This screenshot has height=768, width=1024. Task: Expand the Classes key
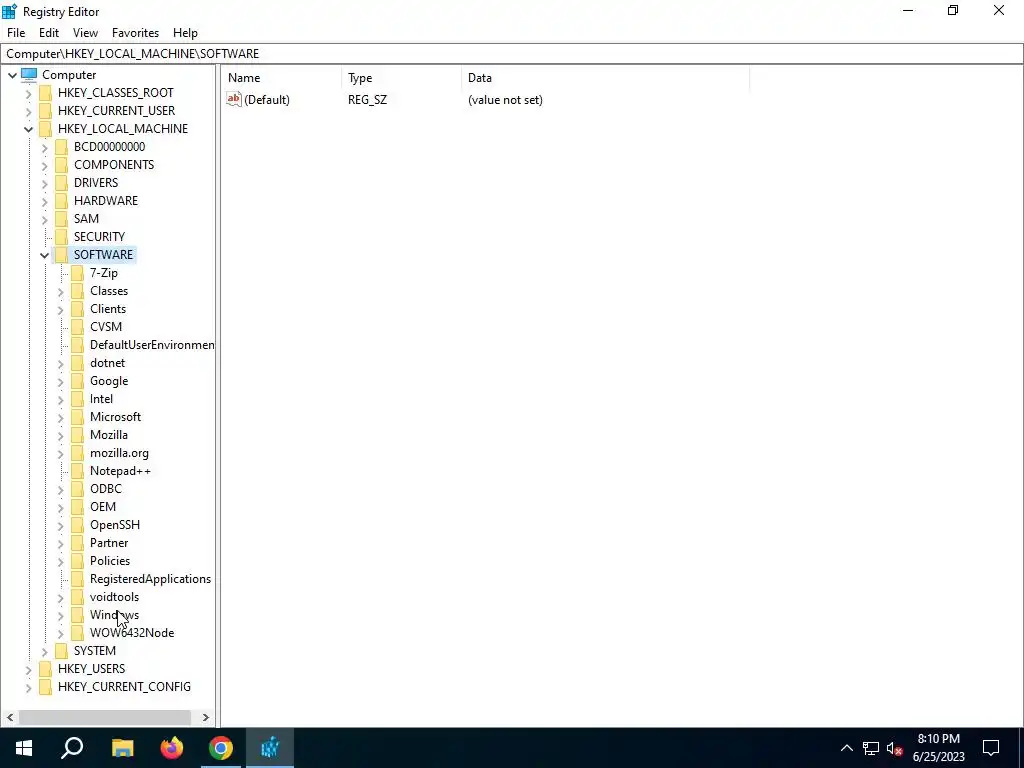(x=61, y=291)
